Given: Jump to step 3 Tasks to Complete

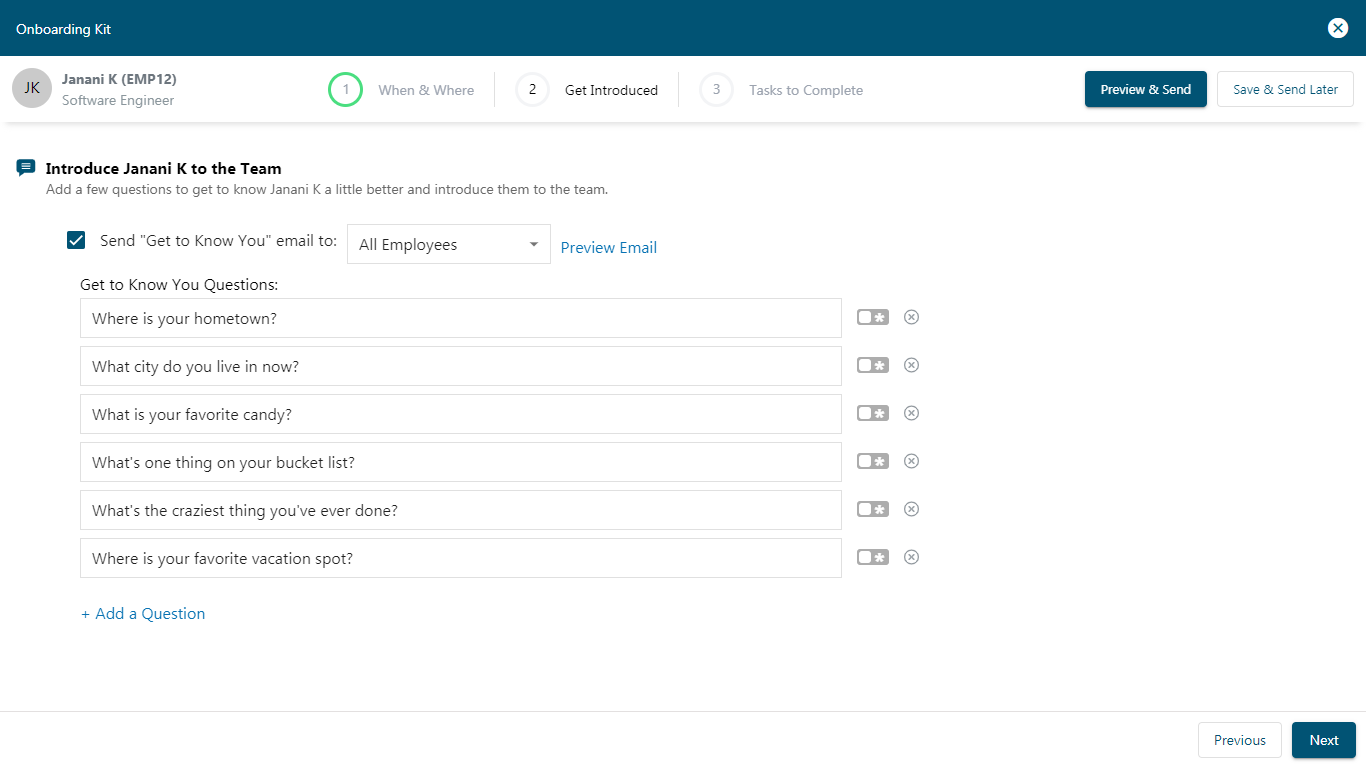Looking at the screenshot, I should tap(782, 90).
